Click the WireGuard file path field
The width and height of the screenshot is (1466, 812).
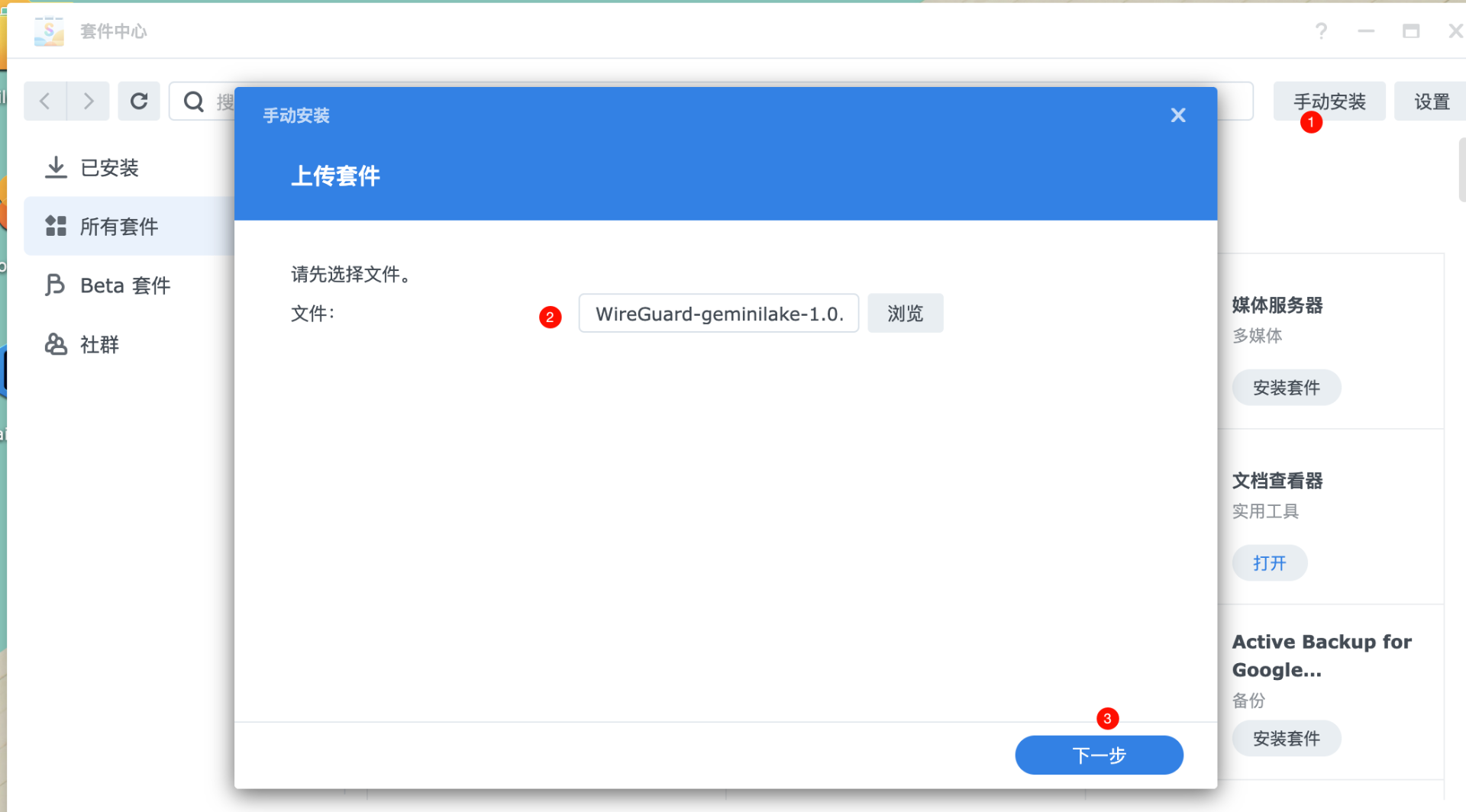tap(718, 314)
